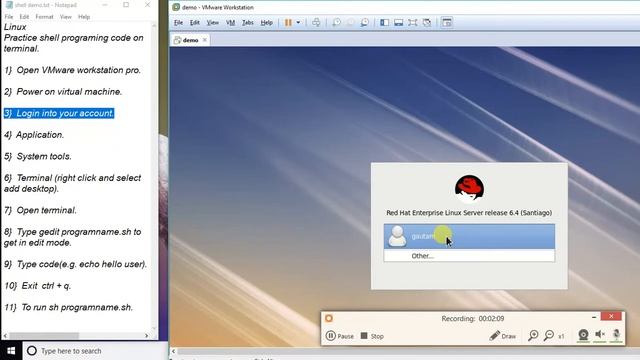This screenshot has width=640, height=360.
Task: Open the View menu in VMware Workstation
Action: [x=212, y=23]
